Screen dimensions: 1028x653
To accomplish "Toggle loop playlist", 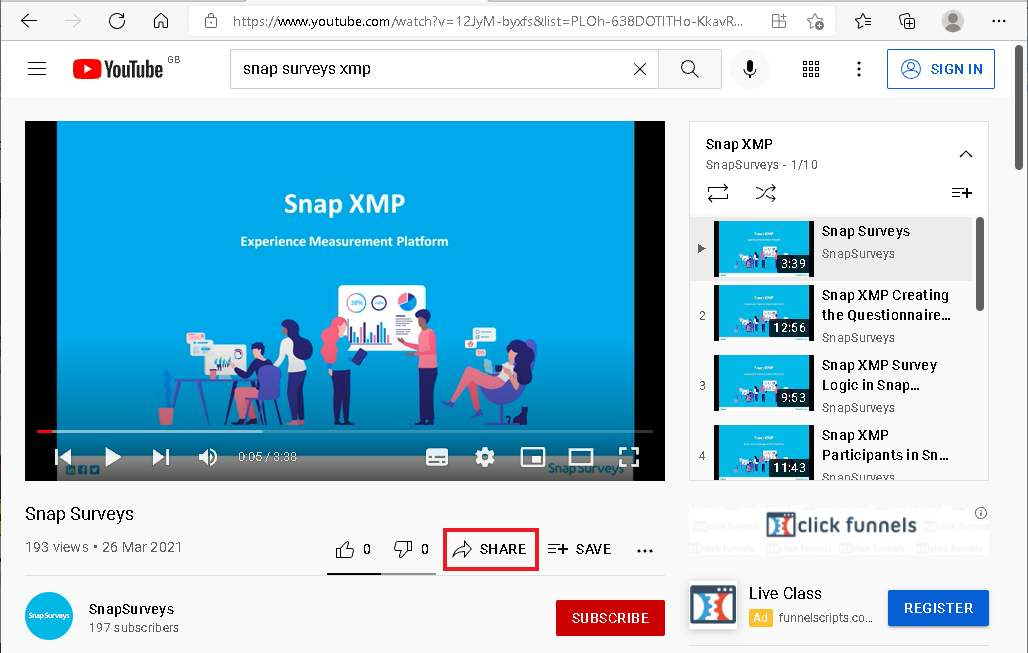I will 718,193.
